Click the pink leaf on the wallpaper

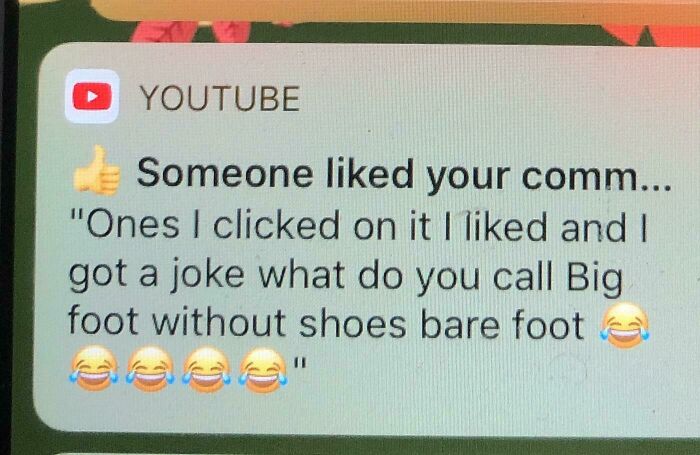tap(192, 31)
